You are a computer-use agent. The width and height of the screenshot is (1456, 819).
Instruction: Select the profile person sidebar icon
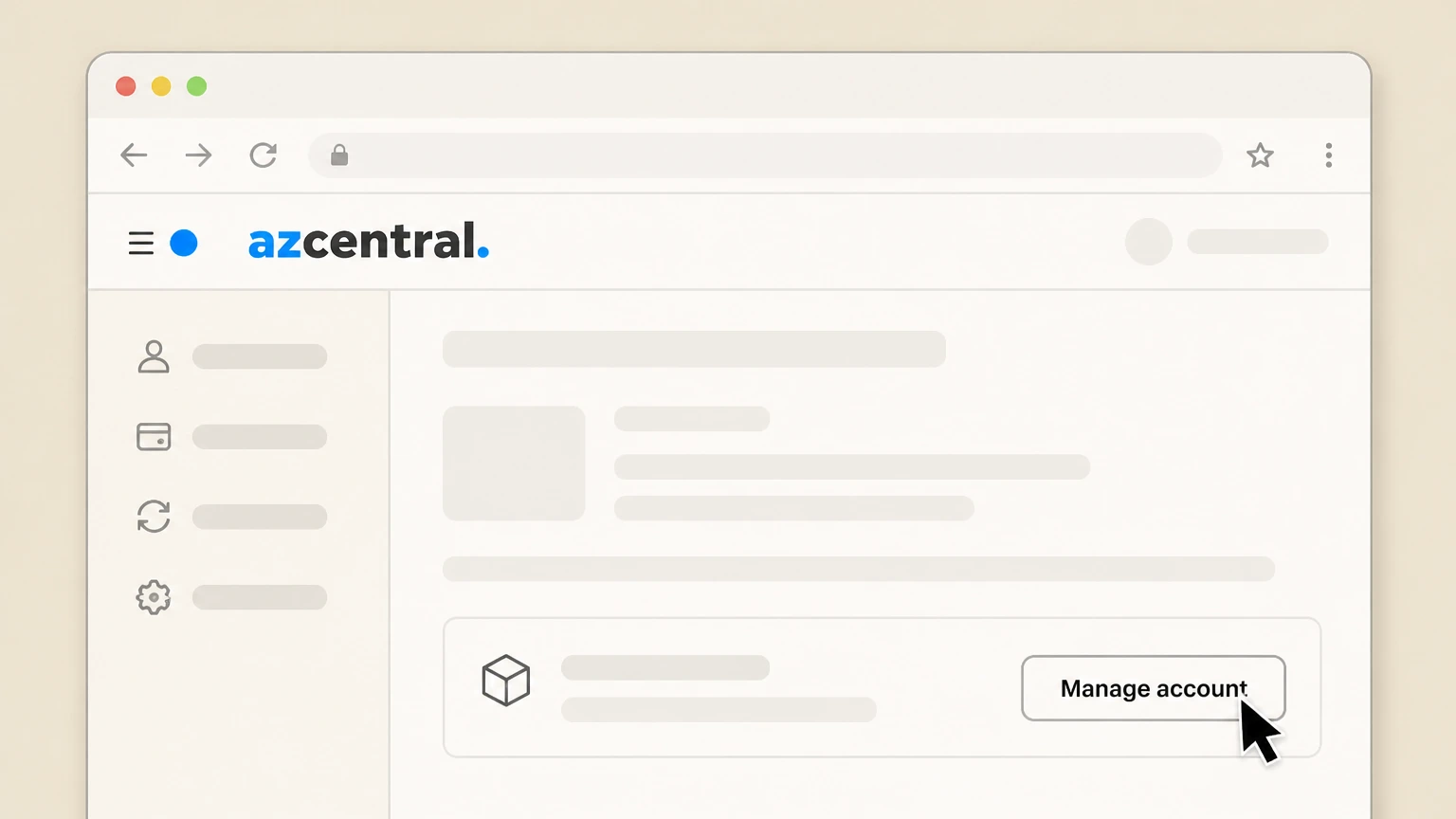click(154, 356)
